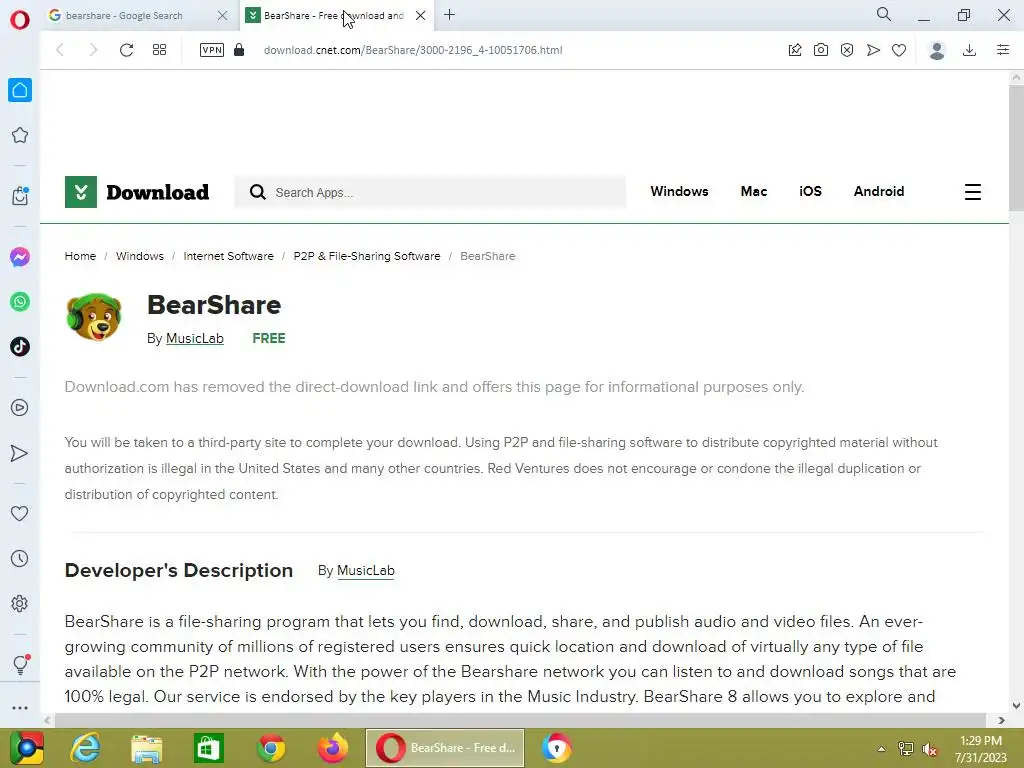Open TikTok in sidebar
The width and height of the screenshot is (1024, 768).
click(20, 347)
